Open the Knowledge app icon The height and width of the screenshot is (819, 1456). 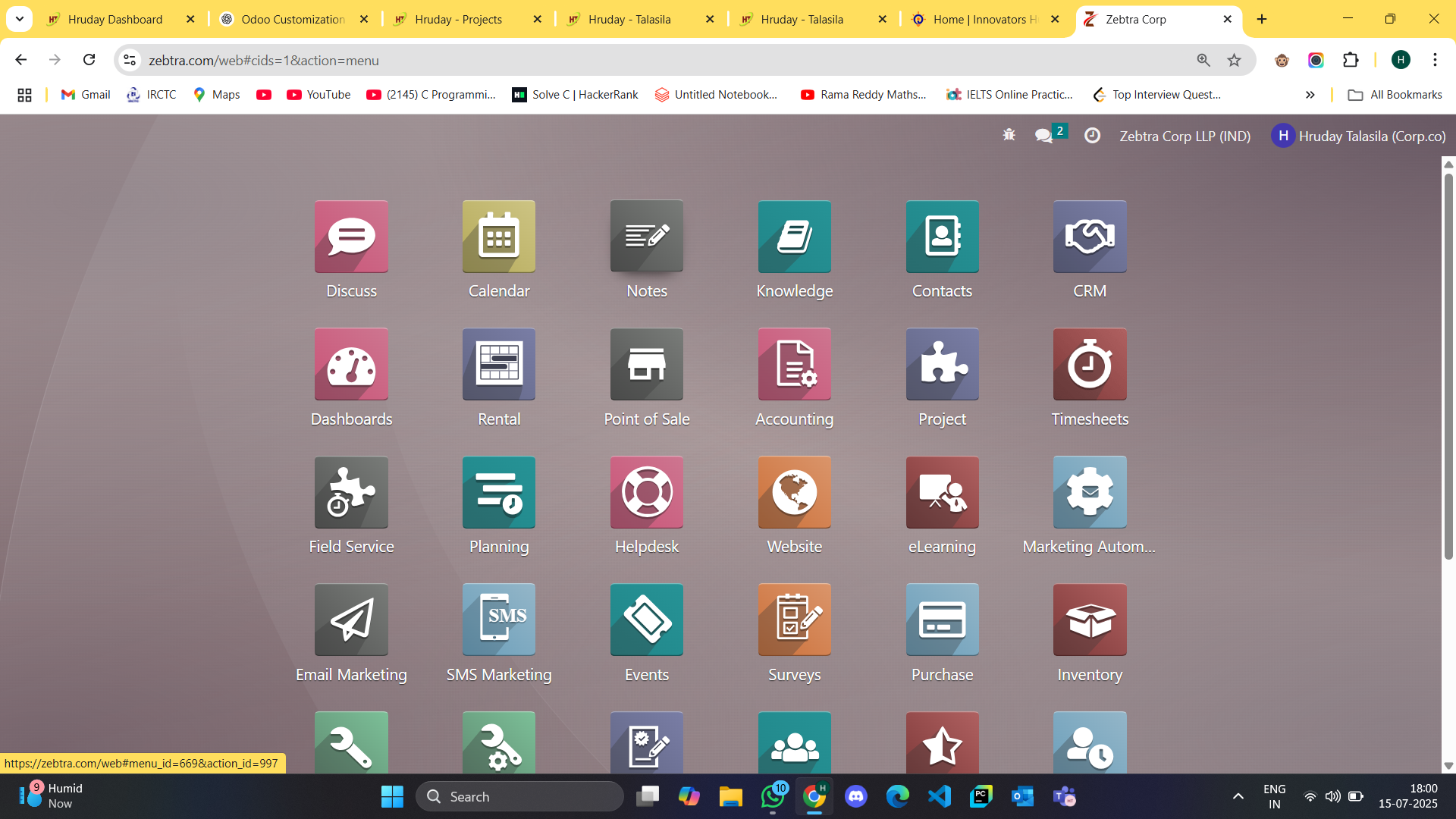point(794,237)
